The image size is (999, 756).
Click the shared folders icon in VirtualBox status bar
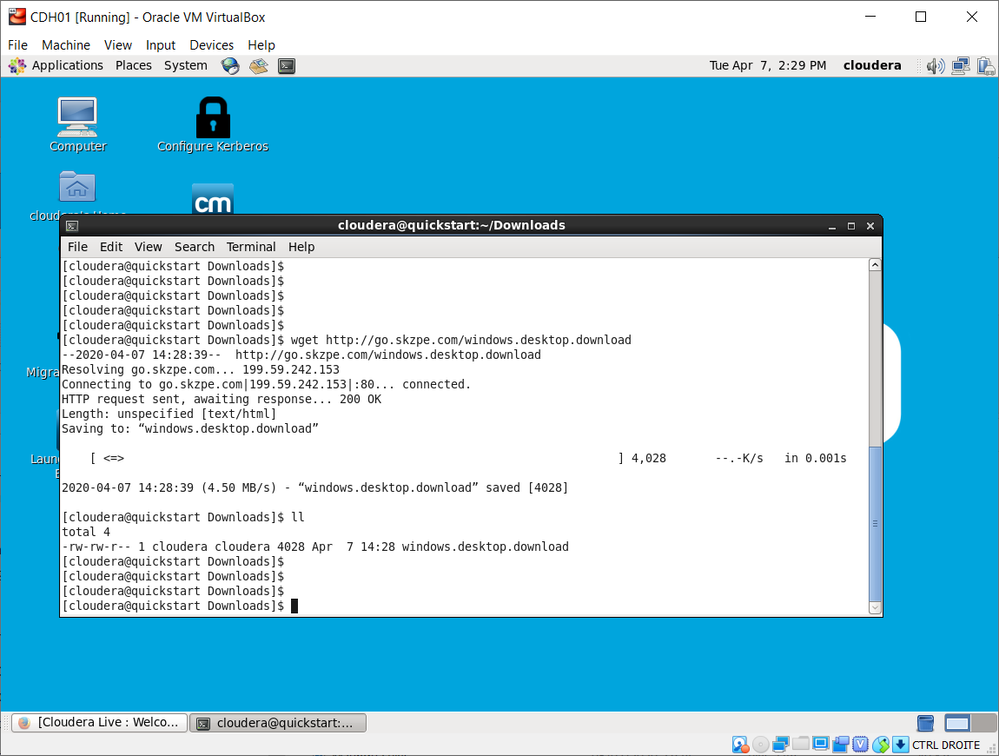click(x=800, y=743)
